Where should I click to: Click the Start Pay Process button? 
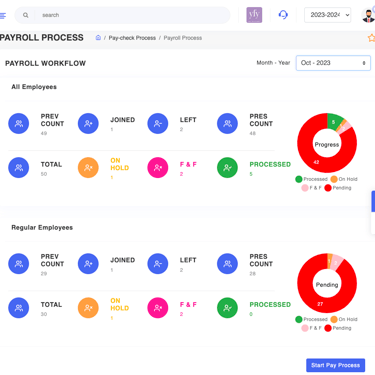[x=335, y=365]
